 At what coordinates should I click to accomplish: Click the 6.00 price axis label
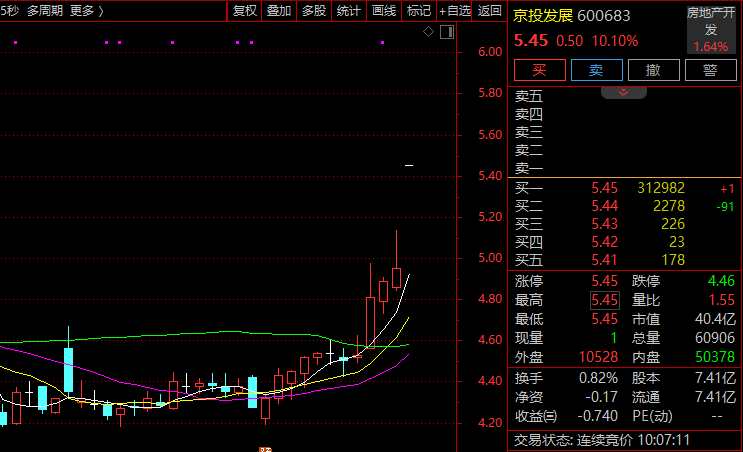point(490,52)
